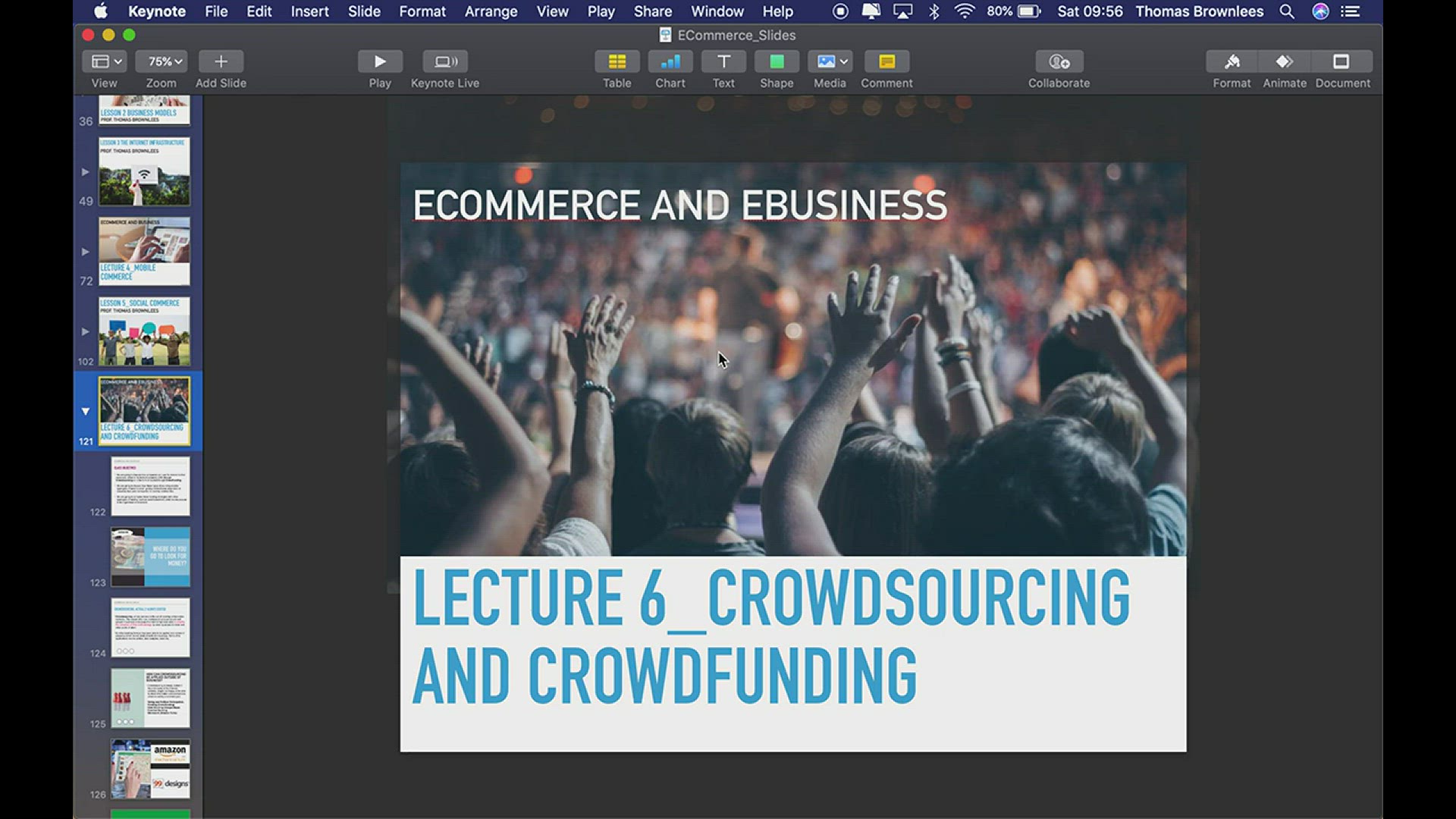Open the Slide menu in menu bar
Screen dimensions: 1456x819
coord(364,11)
